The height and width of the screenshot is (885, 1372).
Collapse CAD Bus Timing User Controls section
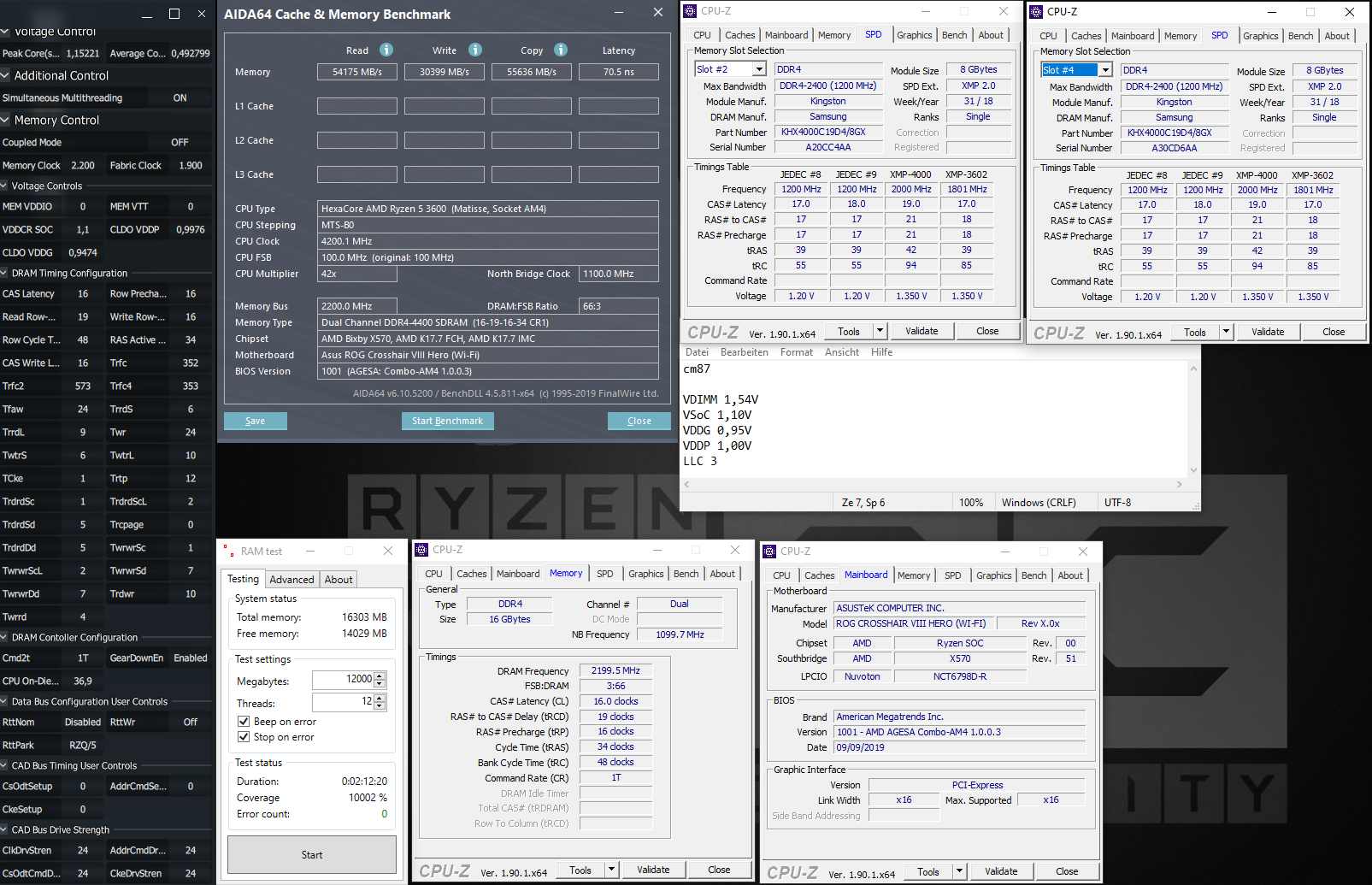pos(5,765)
